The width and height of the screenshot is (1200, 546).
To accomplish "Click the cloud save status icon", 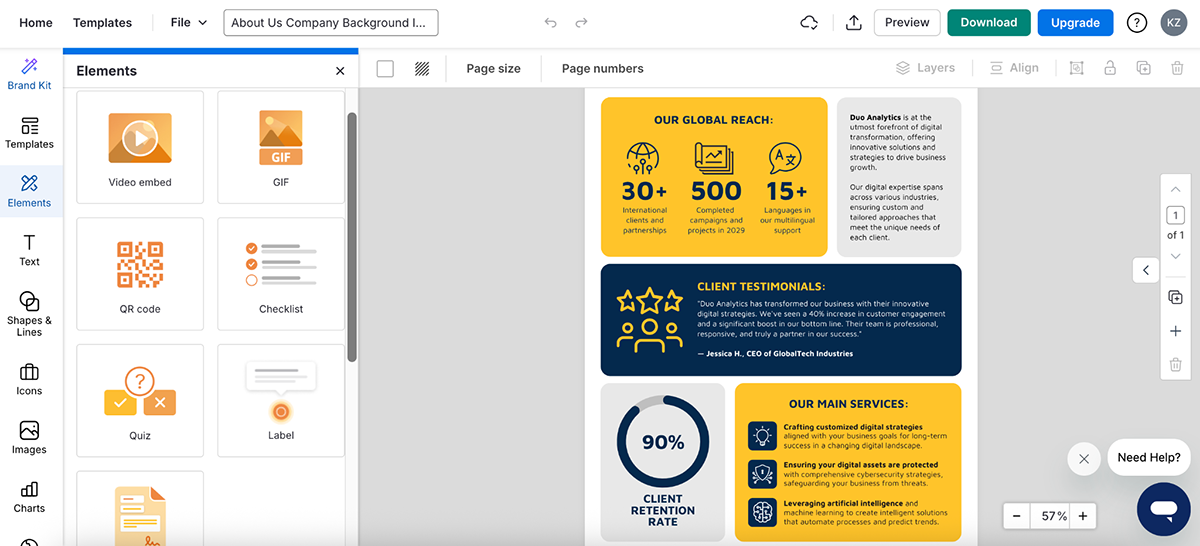I will 810,23.
